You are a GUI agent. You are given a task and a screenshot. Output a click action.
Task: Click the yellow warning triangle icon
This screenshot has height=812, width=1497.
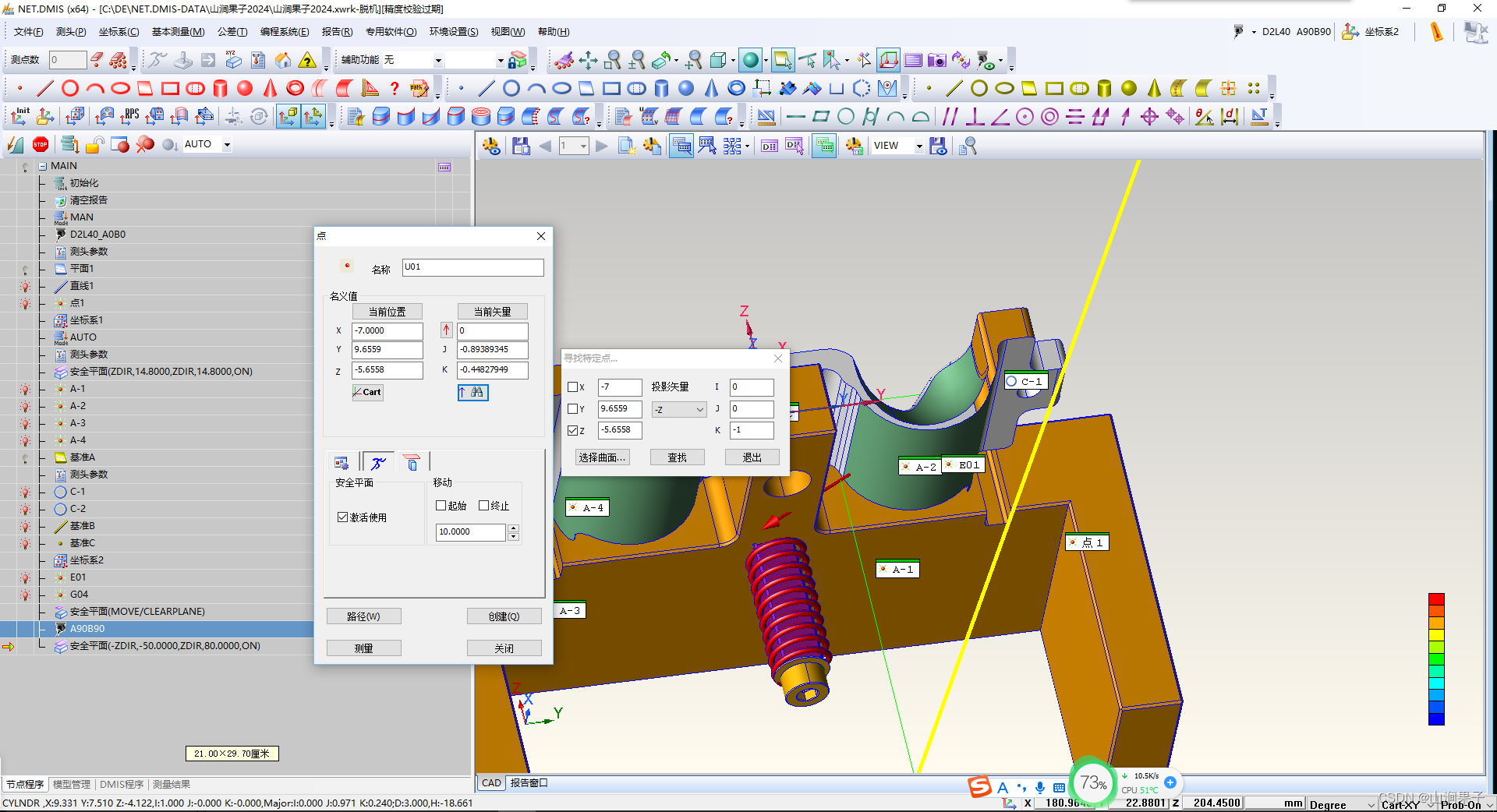[x=308, y=60]
